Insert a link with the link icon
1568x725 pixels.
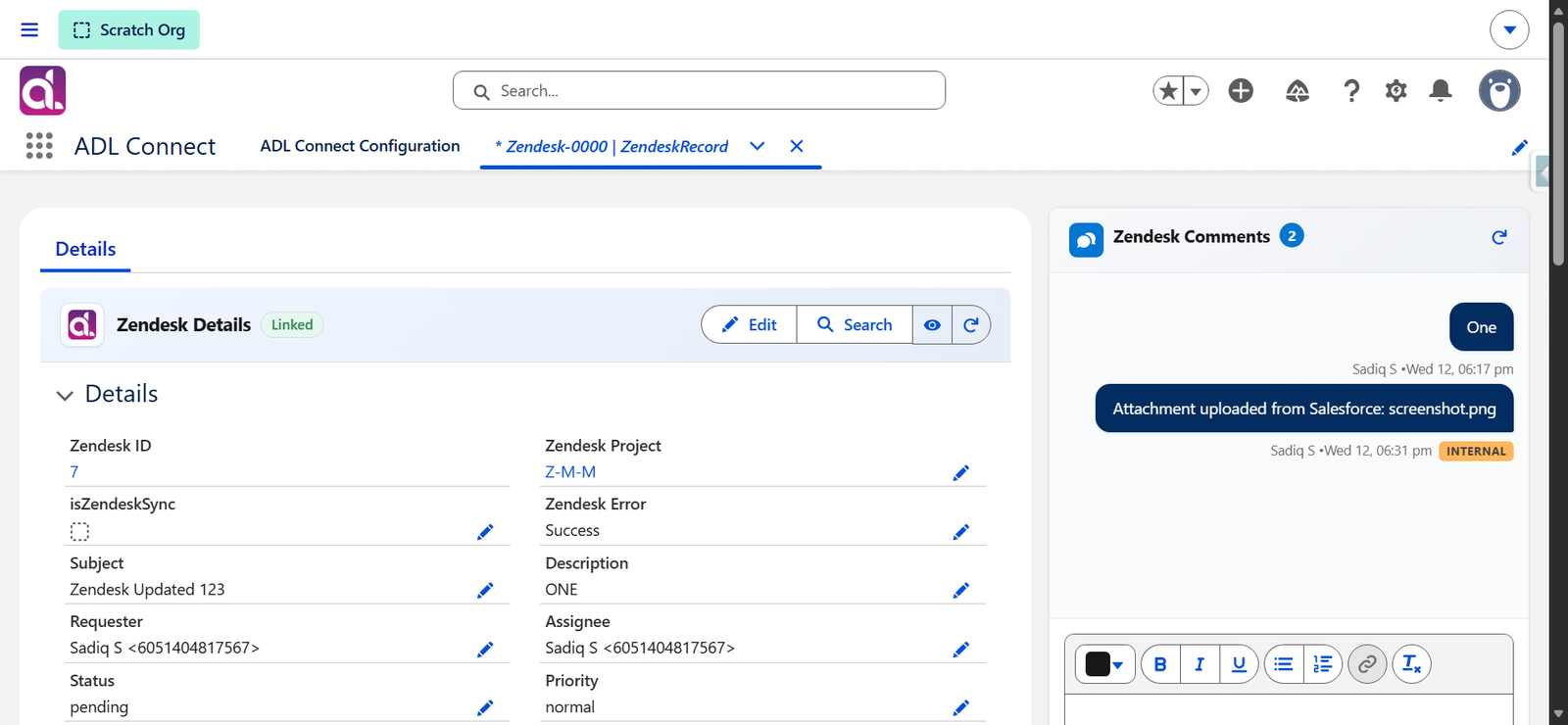1367,664
